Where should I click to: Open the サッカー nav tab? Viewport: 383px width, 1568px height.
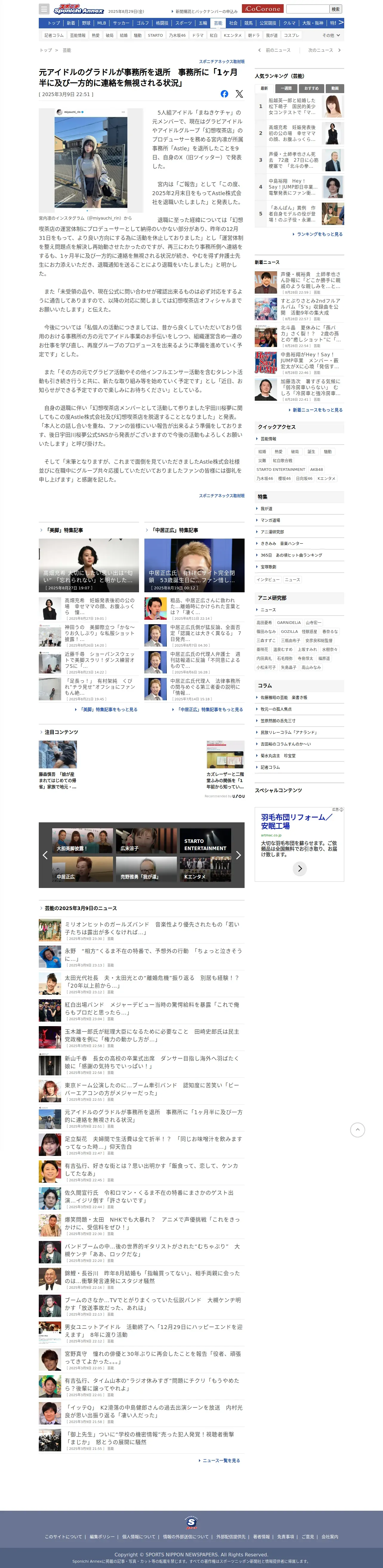point(121,23)
